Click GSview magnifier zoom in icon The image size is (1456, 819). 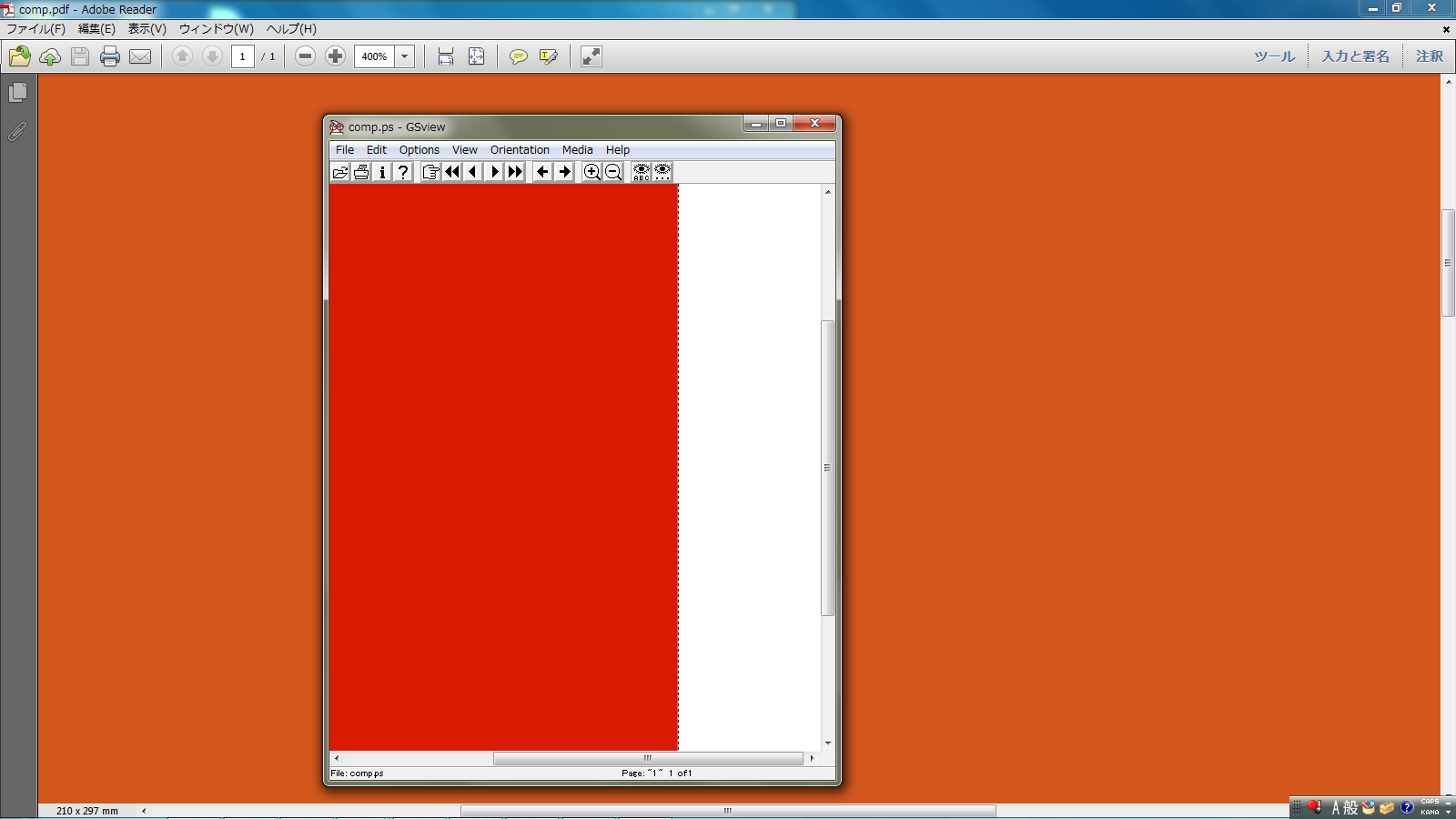click(x=592, y=172)
